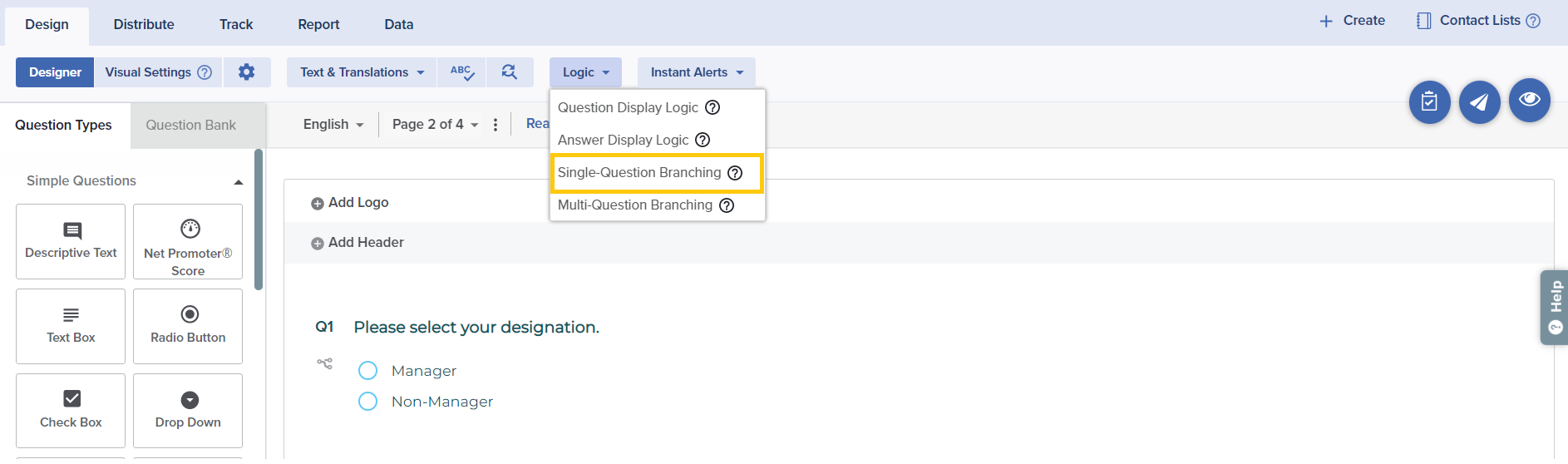Click the Create button
Viewport: 1568px width, 464px height.
pyautogui.click(x=1352, y=21)
